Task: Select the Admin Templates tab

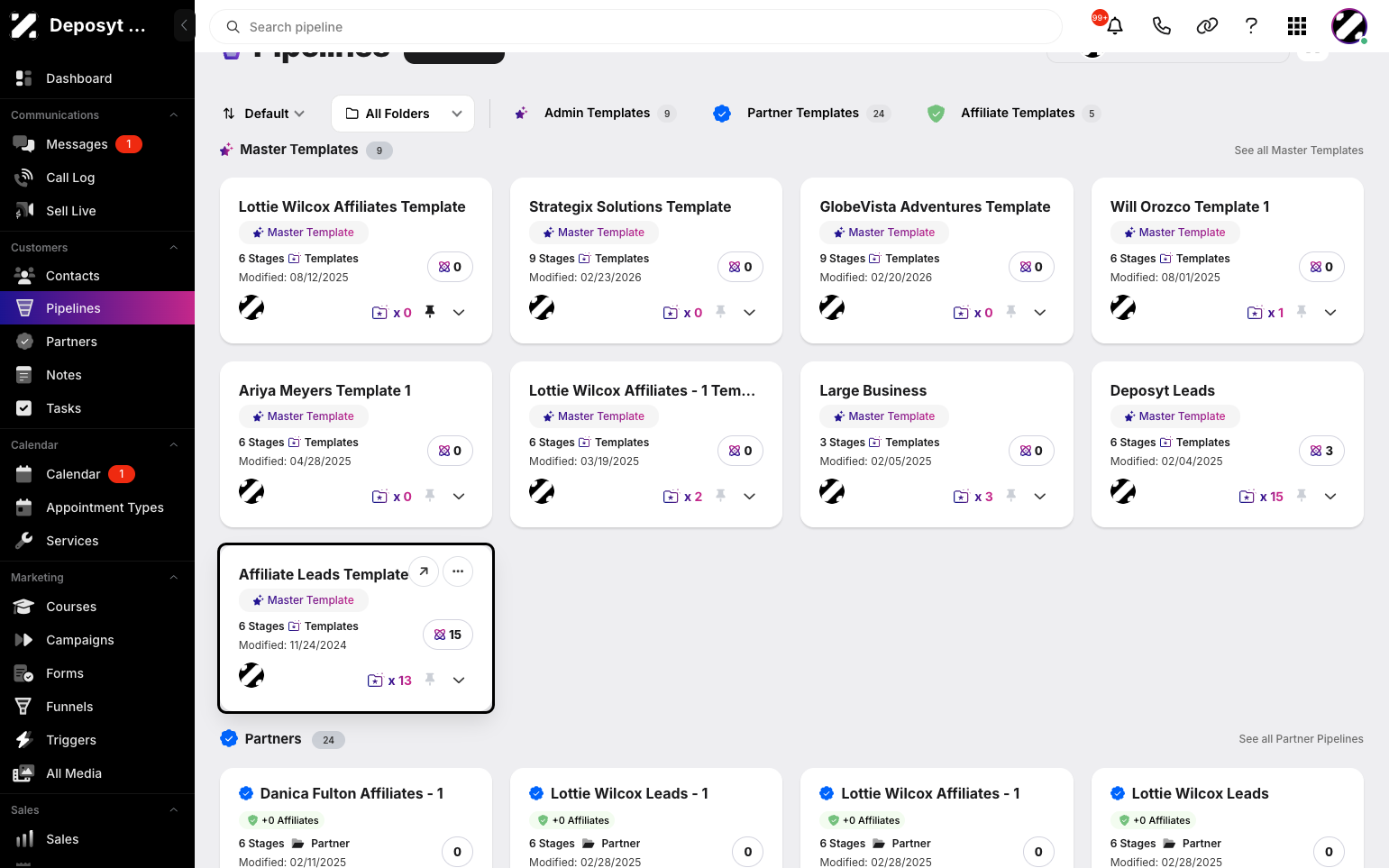Action: tap(594, 114)
